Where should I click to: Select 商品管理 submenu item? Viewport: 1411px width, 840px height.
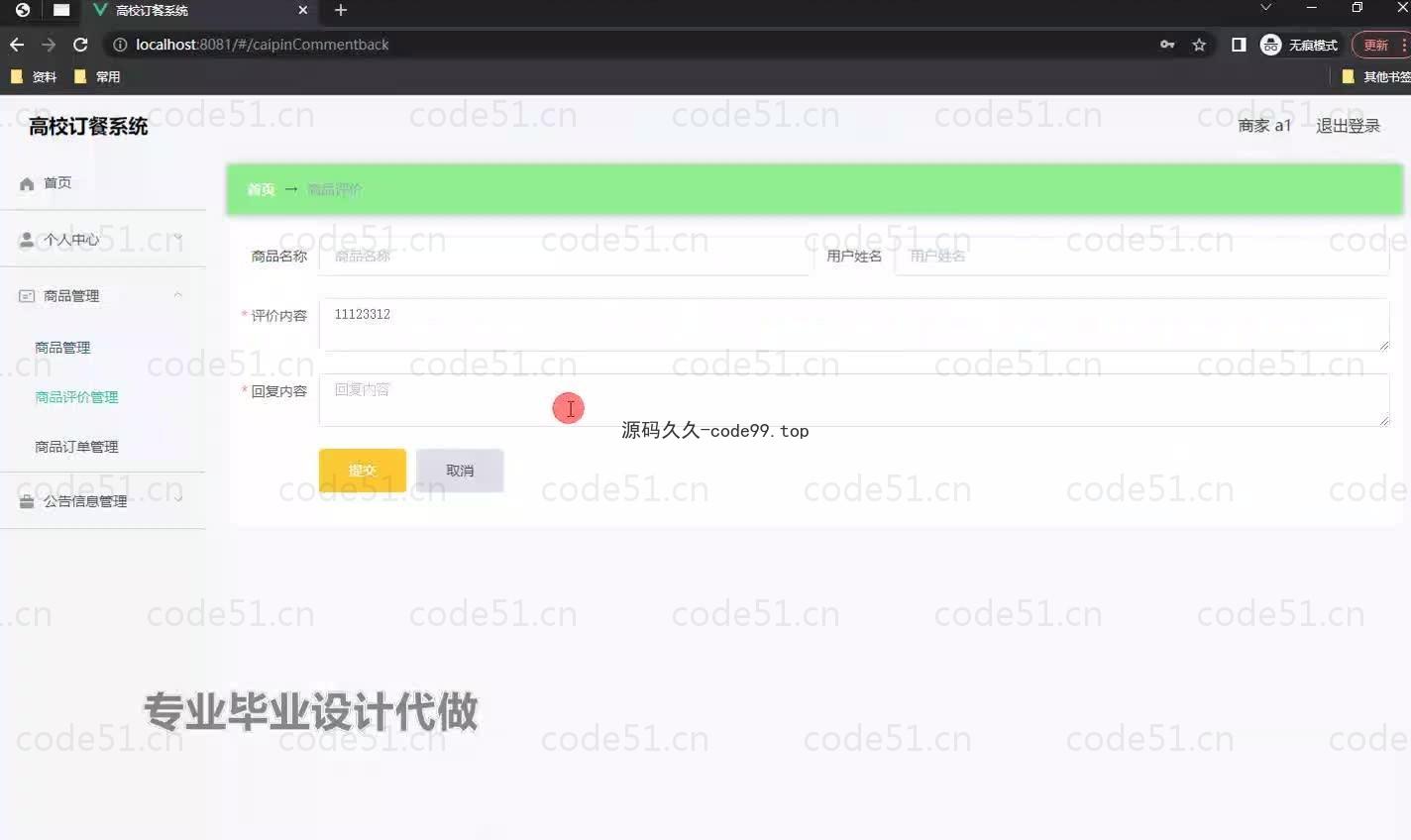[x=62, y=348]
